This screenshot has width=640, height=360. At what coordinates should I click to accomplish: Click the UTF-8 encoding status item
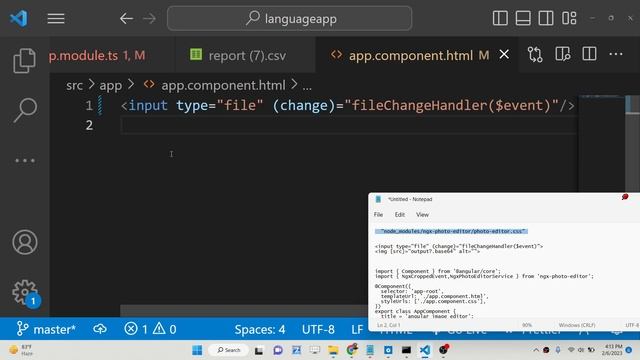tap(318, 329)
